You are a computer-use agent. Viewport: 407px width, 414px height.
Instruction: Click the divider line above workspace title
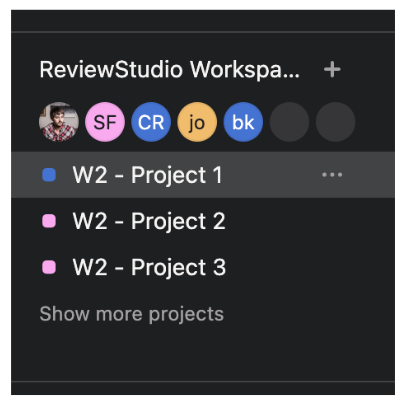(x=203, y=32)
